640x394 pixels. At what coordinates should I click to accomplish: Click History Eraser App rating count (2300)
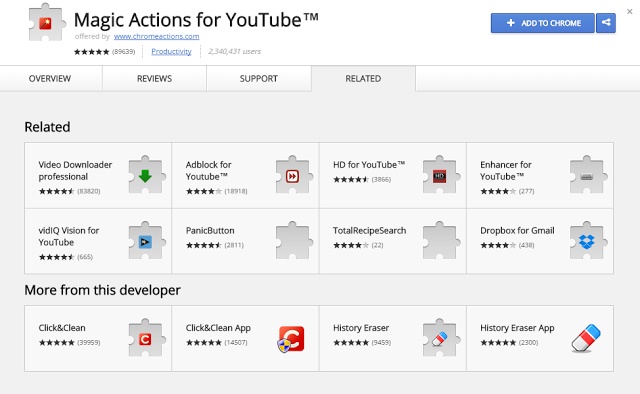click(x=529, y=343)
